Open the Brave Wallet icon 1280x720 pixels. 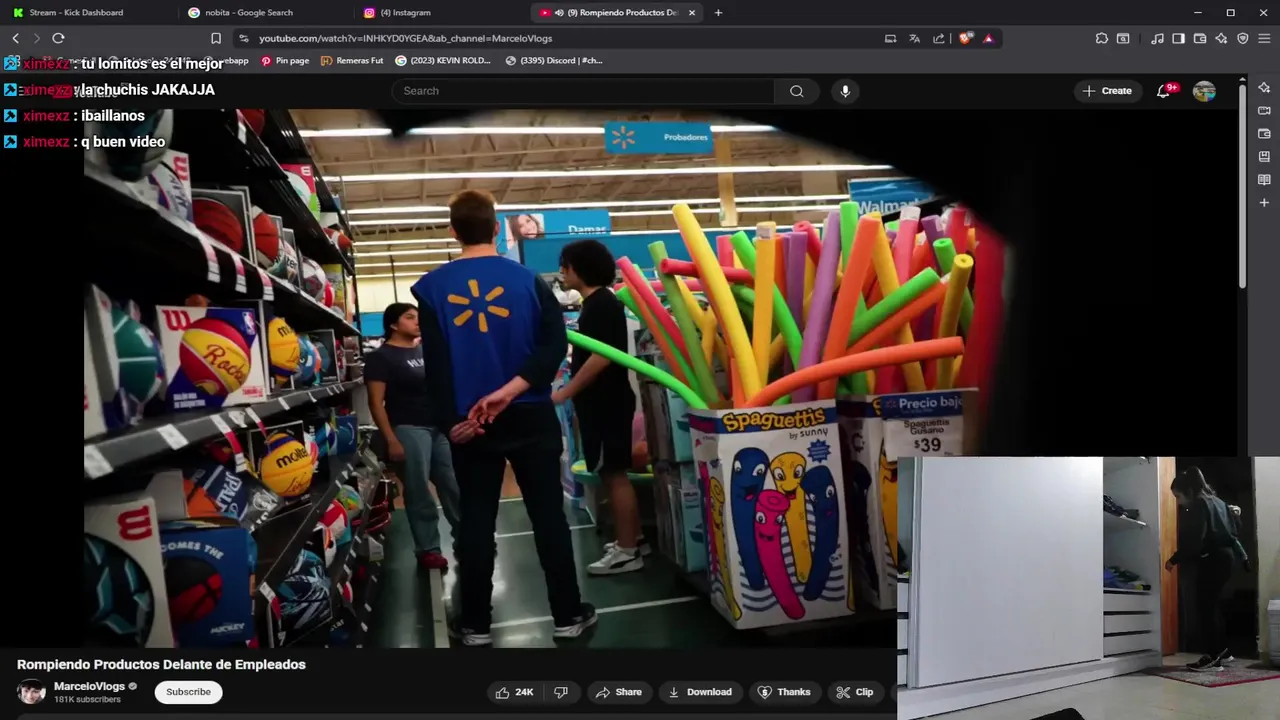[x=1200, y=38]
